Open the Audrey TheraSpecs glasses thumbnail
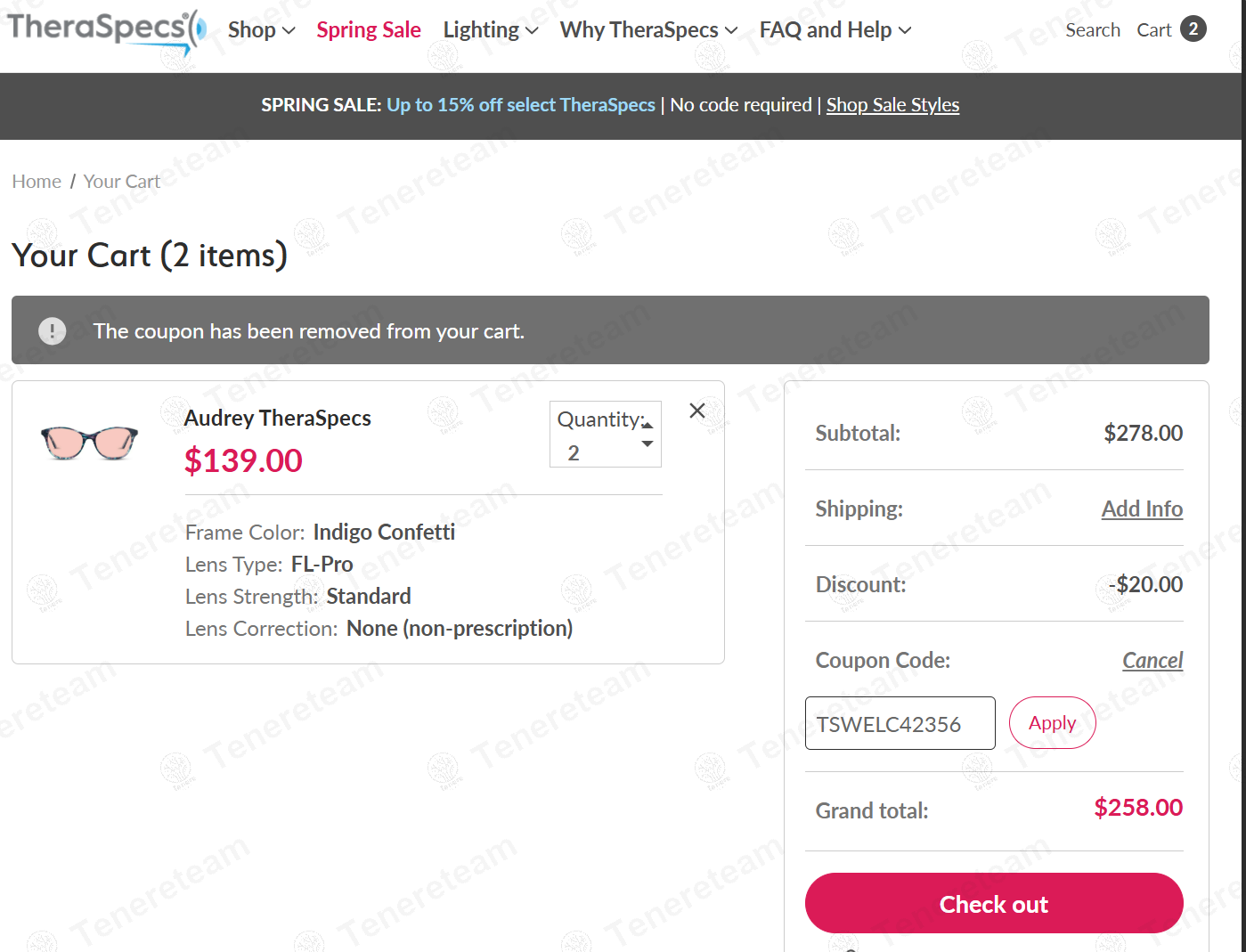1246x952 pixels. [90, 443]
